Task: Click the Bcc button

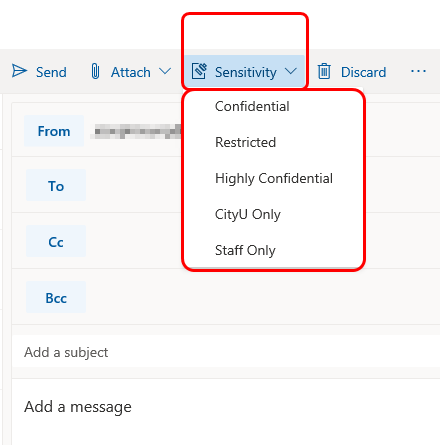Action: pyautogui.click(x=56, y=297)
